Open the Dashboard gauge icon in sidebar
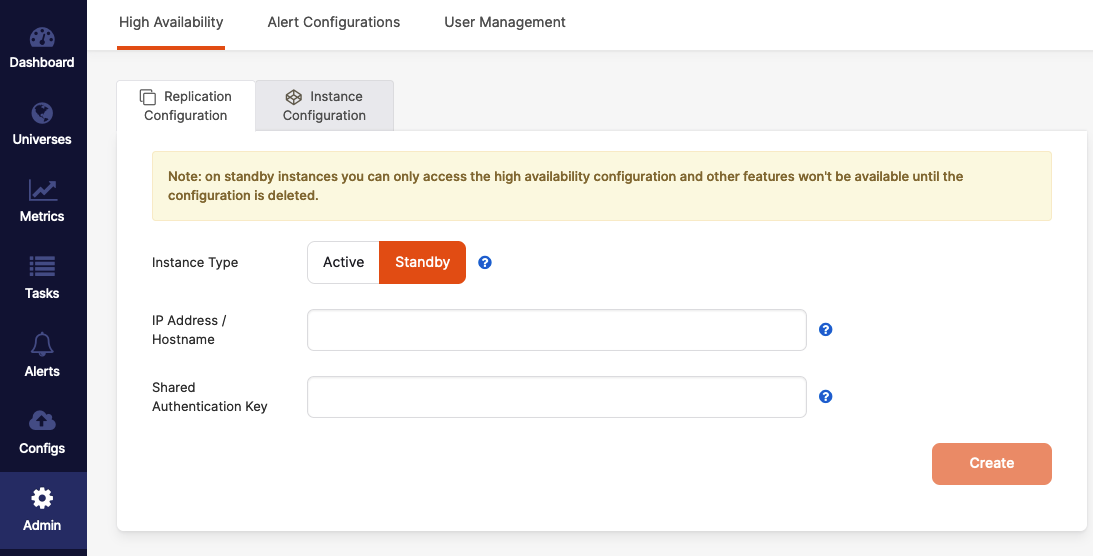 pos(42,38)
